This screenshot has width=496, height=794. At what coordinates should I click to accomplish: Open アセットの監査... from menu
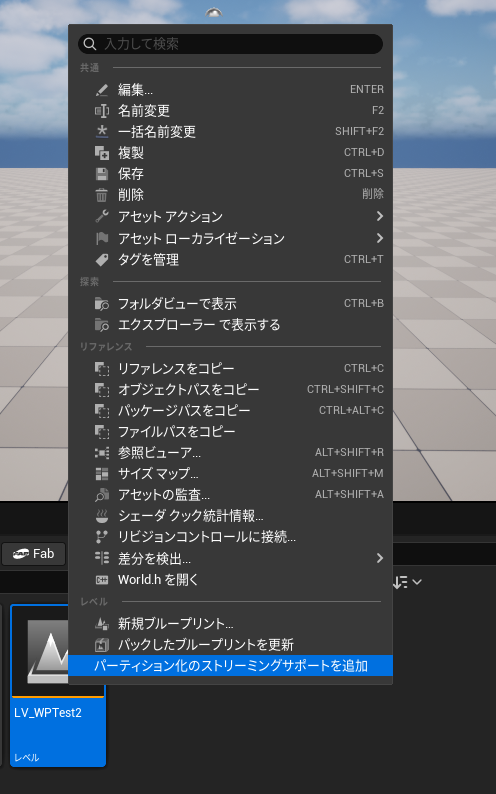(230, 495)
